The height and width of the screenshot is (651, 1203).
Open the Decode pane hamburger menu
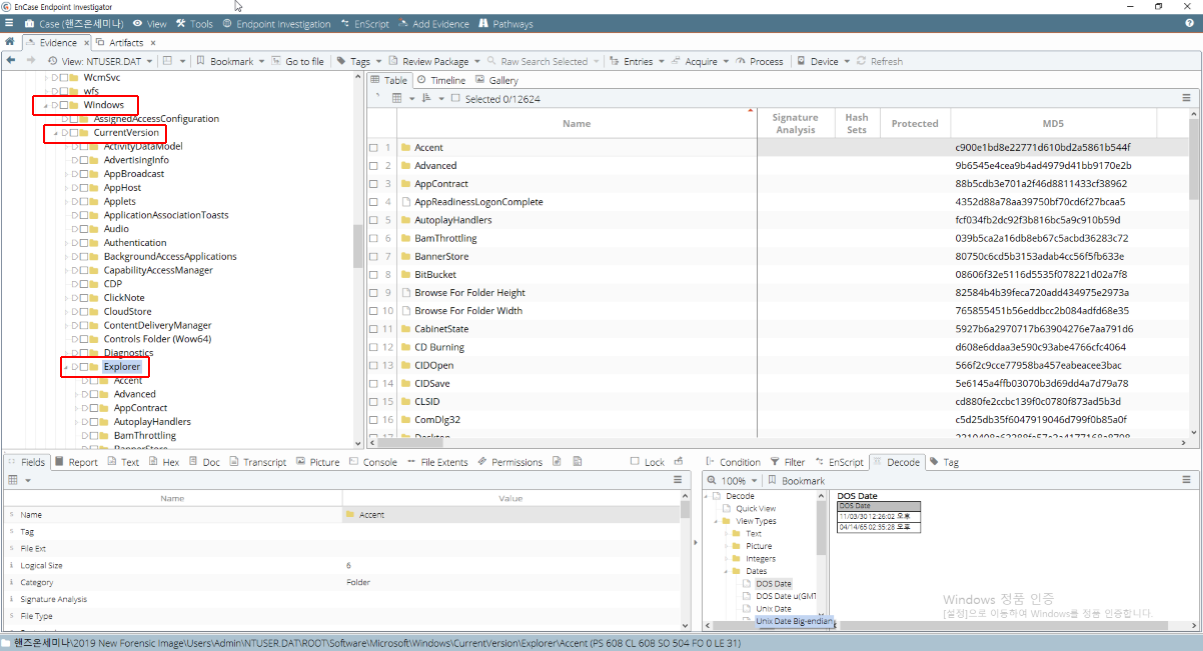(1187, 480)
